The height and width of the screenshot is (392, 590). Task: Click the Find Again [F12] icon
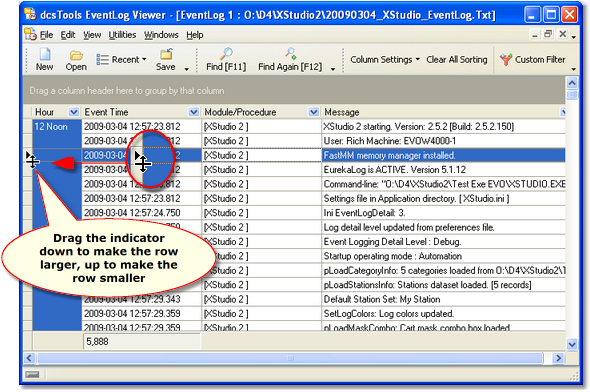[290, 53]
